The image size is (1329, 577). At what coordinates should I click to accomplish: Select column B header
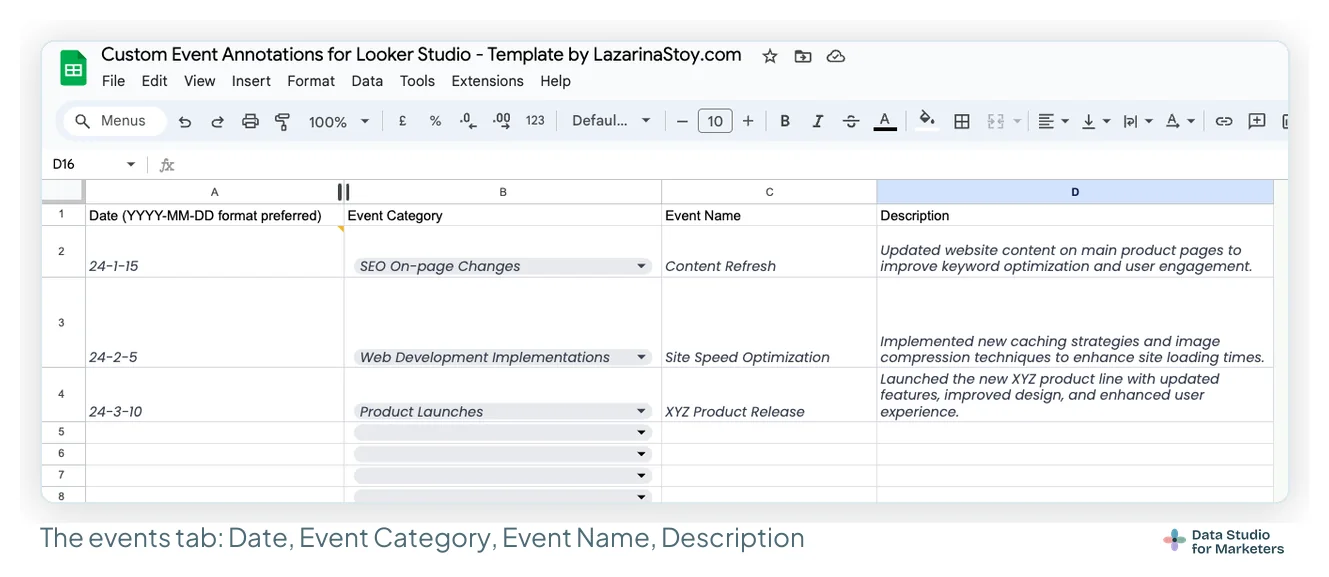(503, 192)
